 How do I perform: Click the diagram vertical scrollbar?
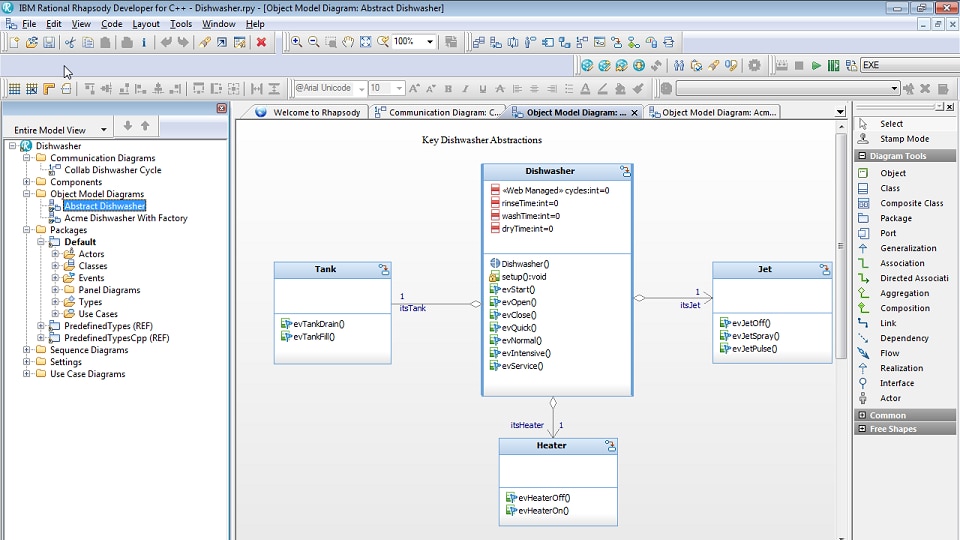pos(841,245)
